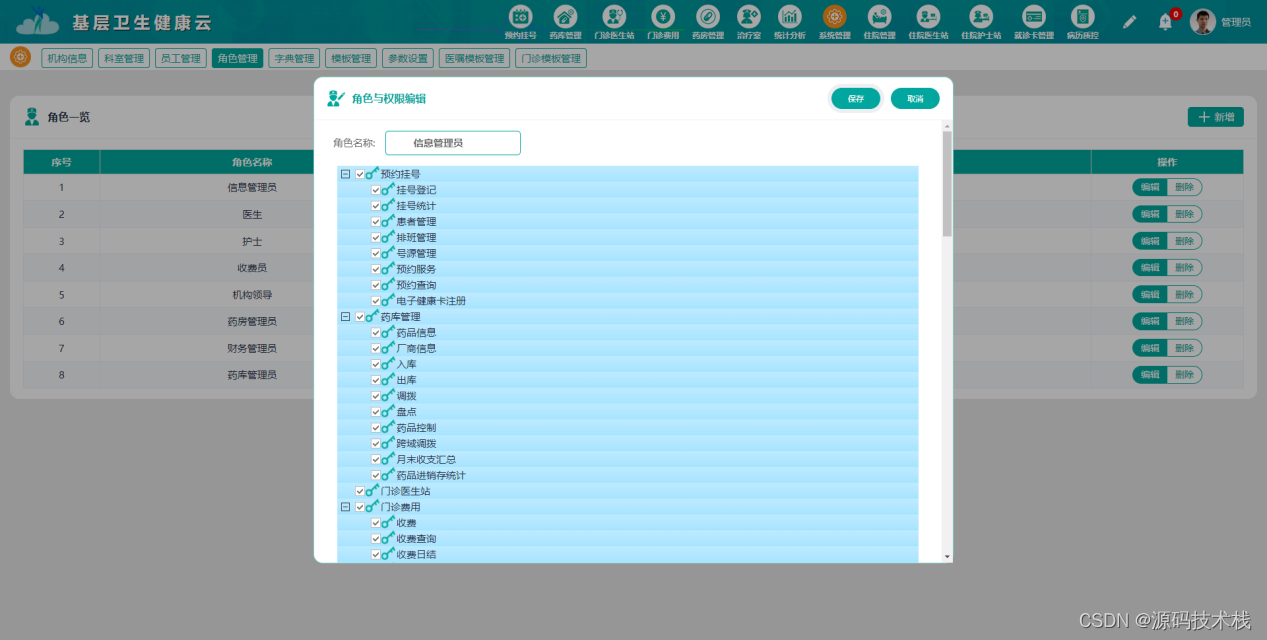
Task: Open the 就诊卡管理 module icon in header
Action: [x=1034, y=16]
